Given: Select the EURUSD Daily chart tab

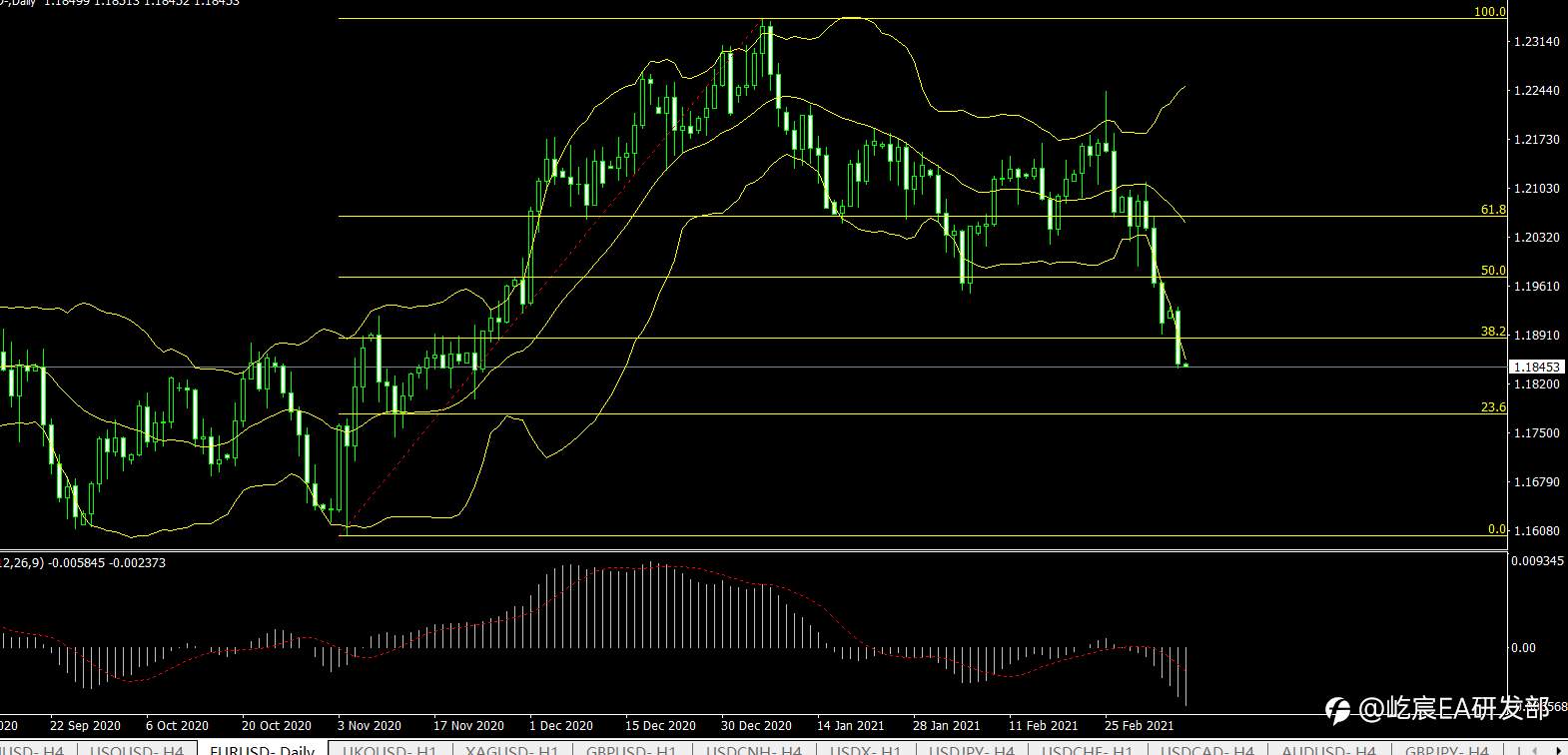Looking at the screenshot, I should pos(263,749).
